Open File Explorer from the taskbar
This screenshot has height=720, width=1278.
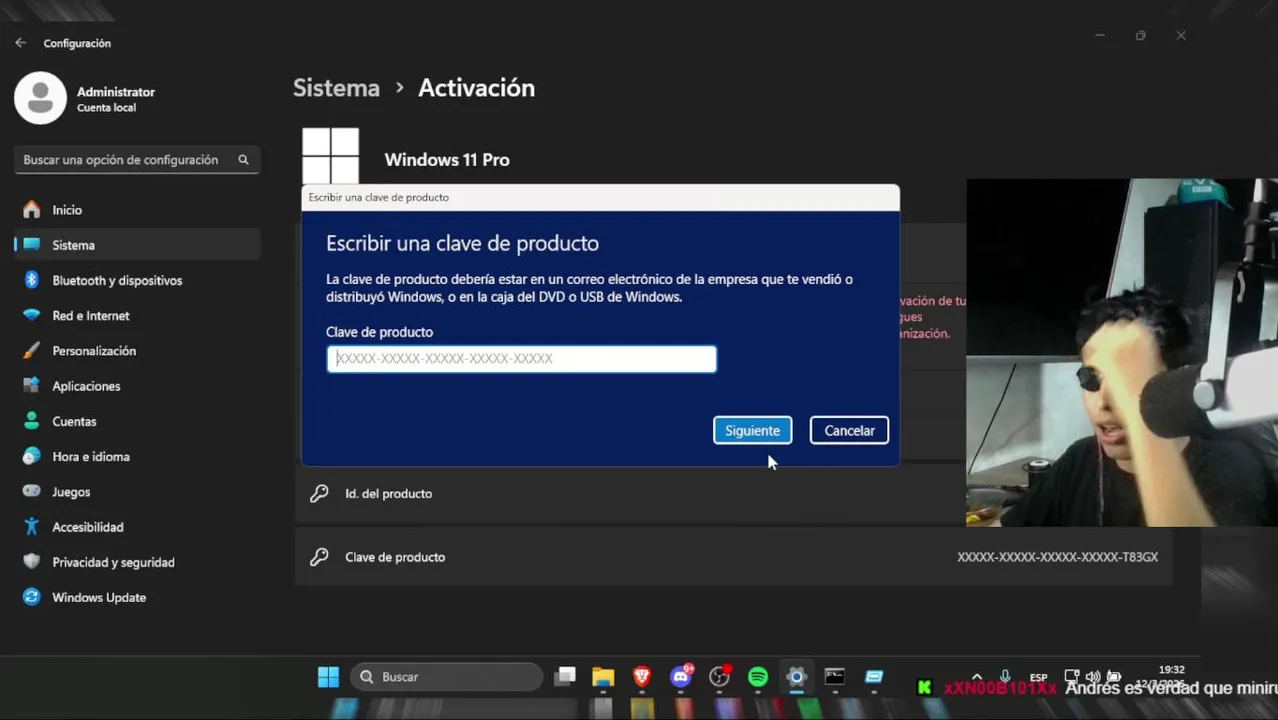(x=603, y=677)
